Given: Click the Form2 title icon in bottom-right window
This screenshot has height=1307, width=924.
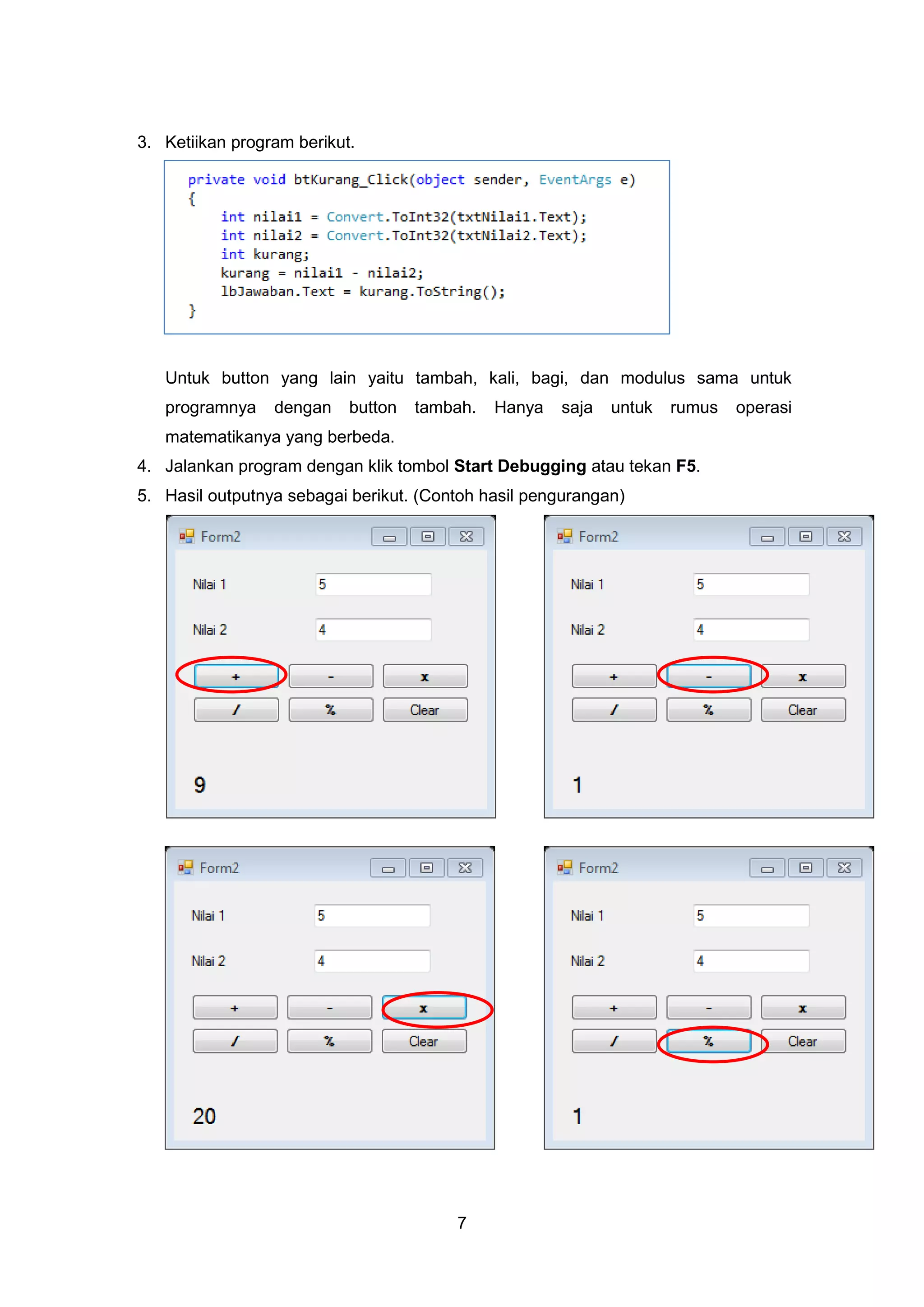Looking at the screenshot, I should pos(564,867).
